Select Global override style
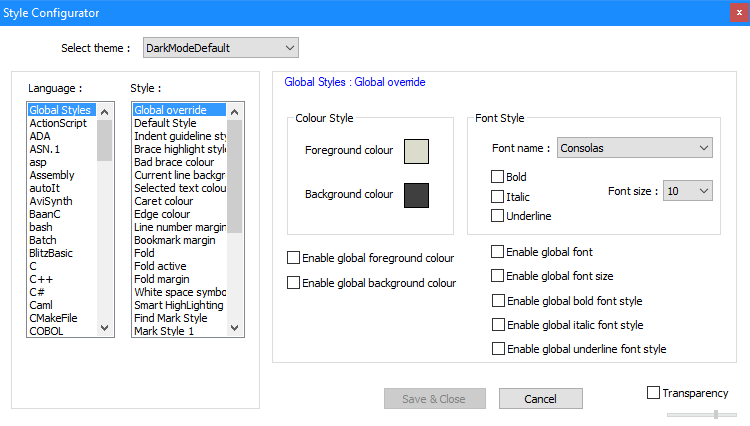Screen dimensions: 750x426 click(179, 110)
